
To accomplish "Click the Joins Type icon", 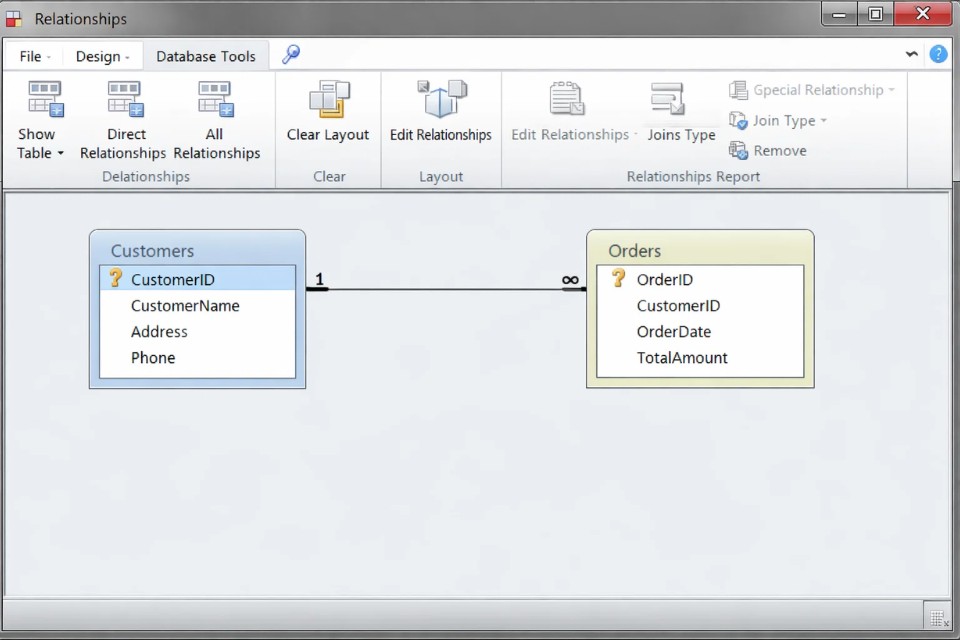I will coord(667,100).
